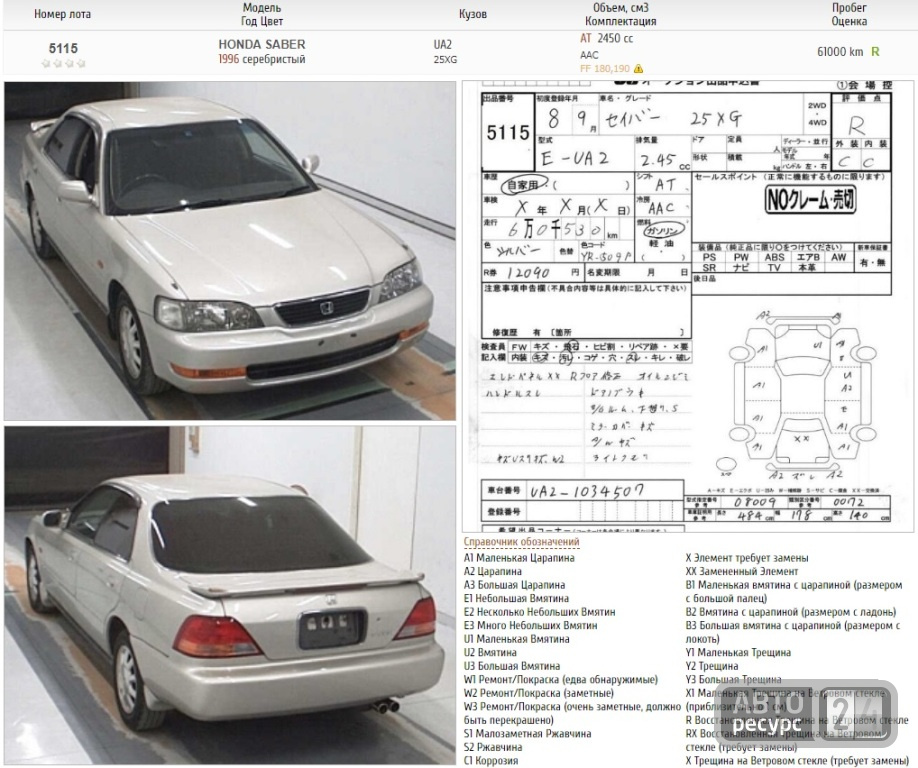Click the 'AT' transmission label
The image size is (918, 768).
tap(586, 38)
